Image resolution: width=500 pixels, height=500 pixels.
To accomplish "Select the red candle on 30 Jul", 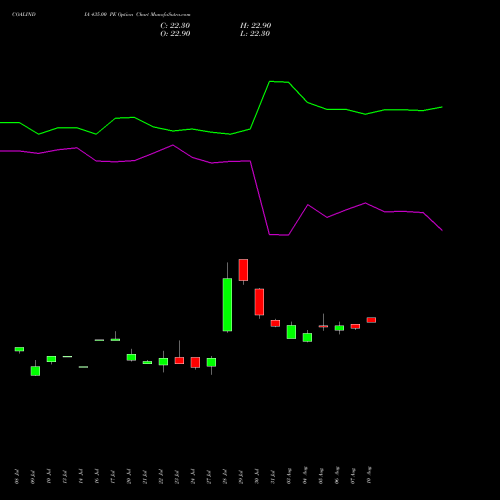I will click(259, 302).
